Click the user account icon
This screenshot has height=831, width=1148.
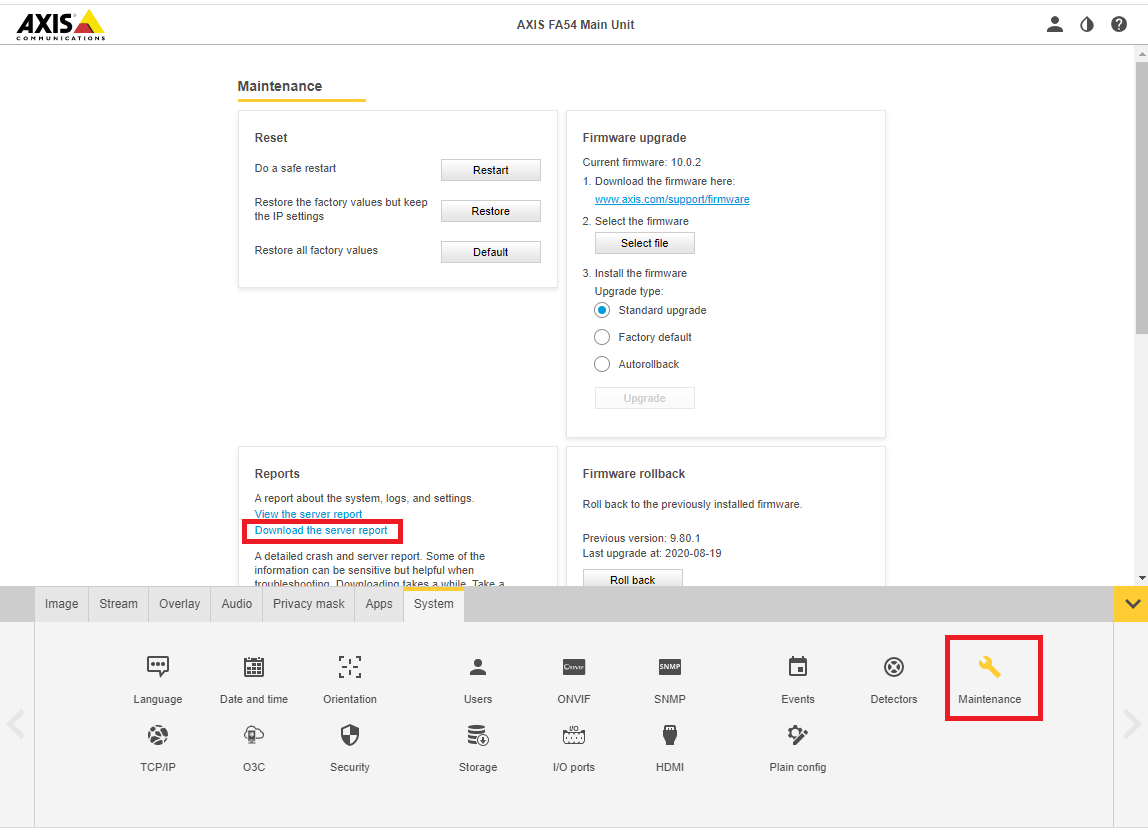[x=1055, y=24]
